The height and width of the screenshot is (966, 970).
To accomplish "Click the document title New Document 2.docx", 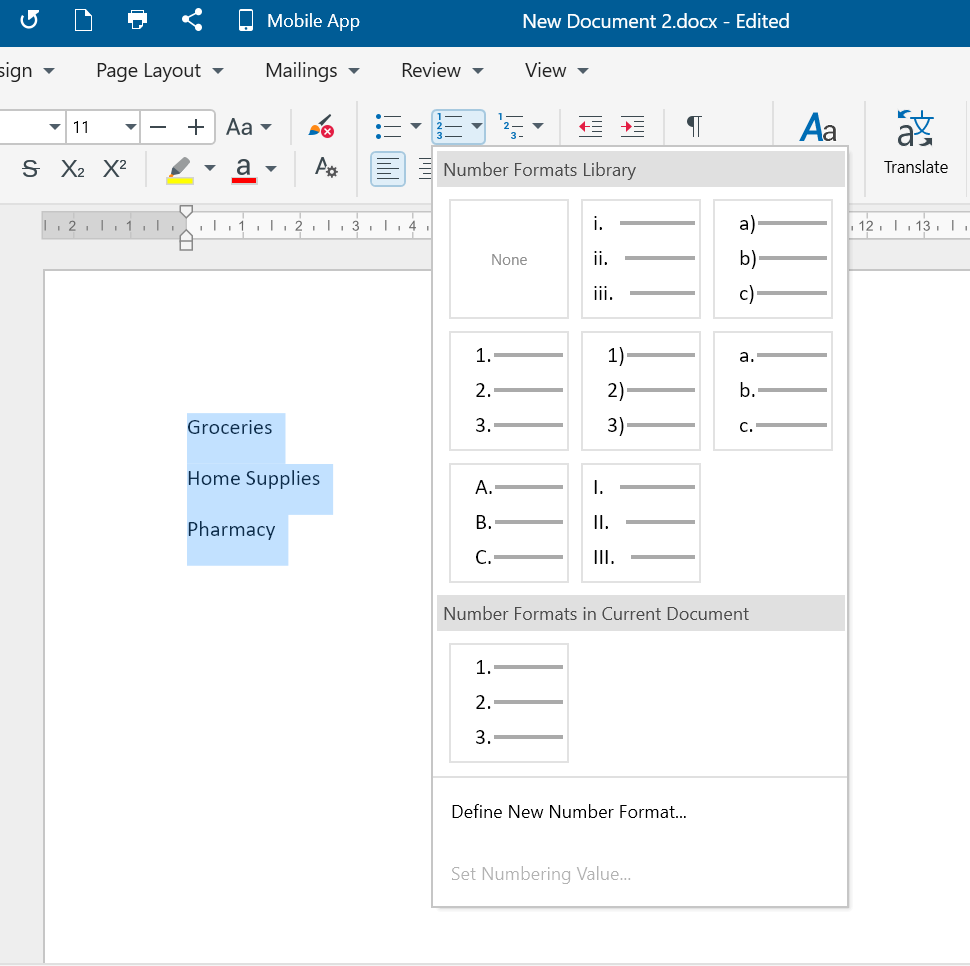I will [620, 21].
